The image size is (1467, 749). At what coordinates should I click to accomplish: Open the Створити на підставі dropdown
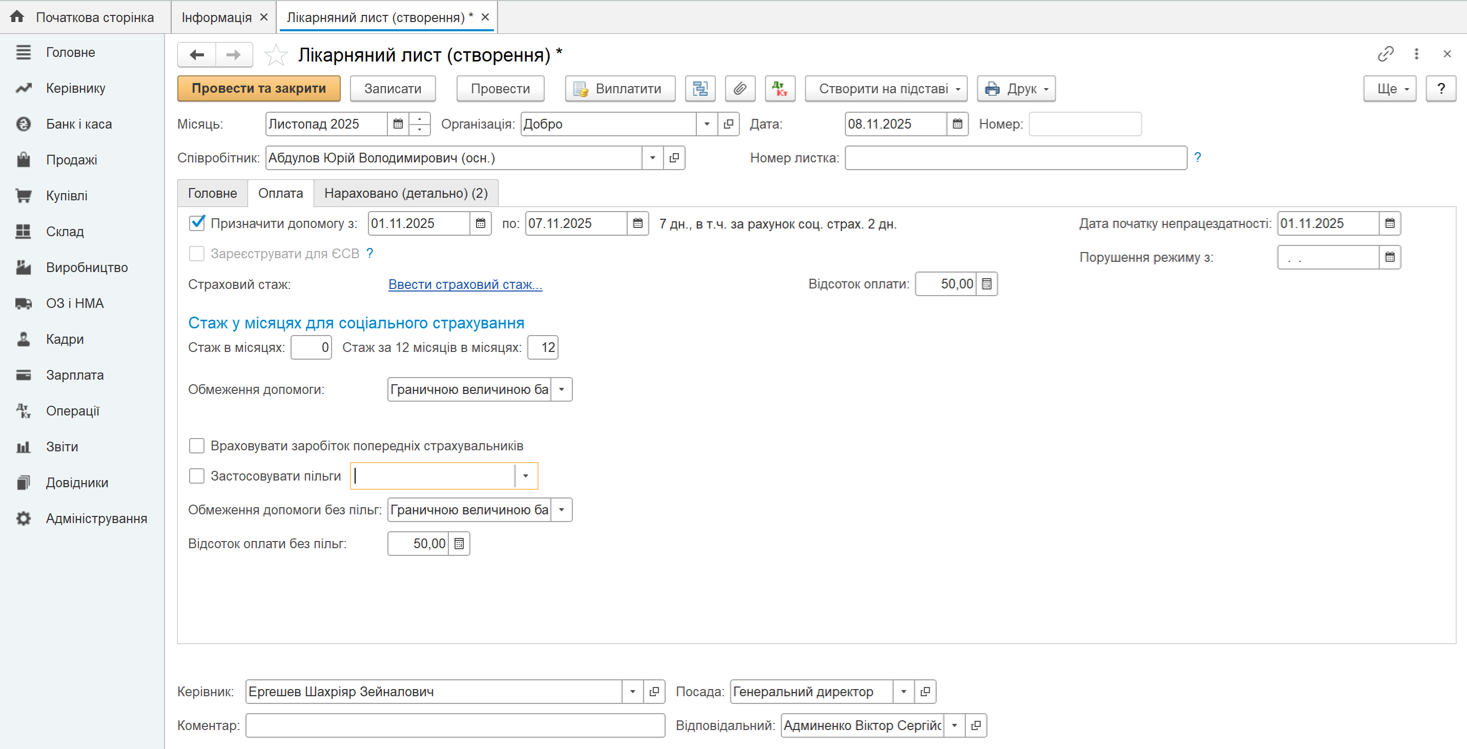tap(886, 89)
